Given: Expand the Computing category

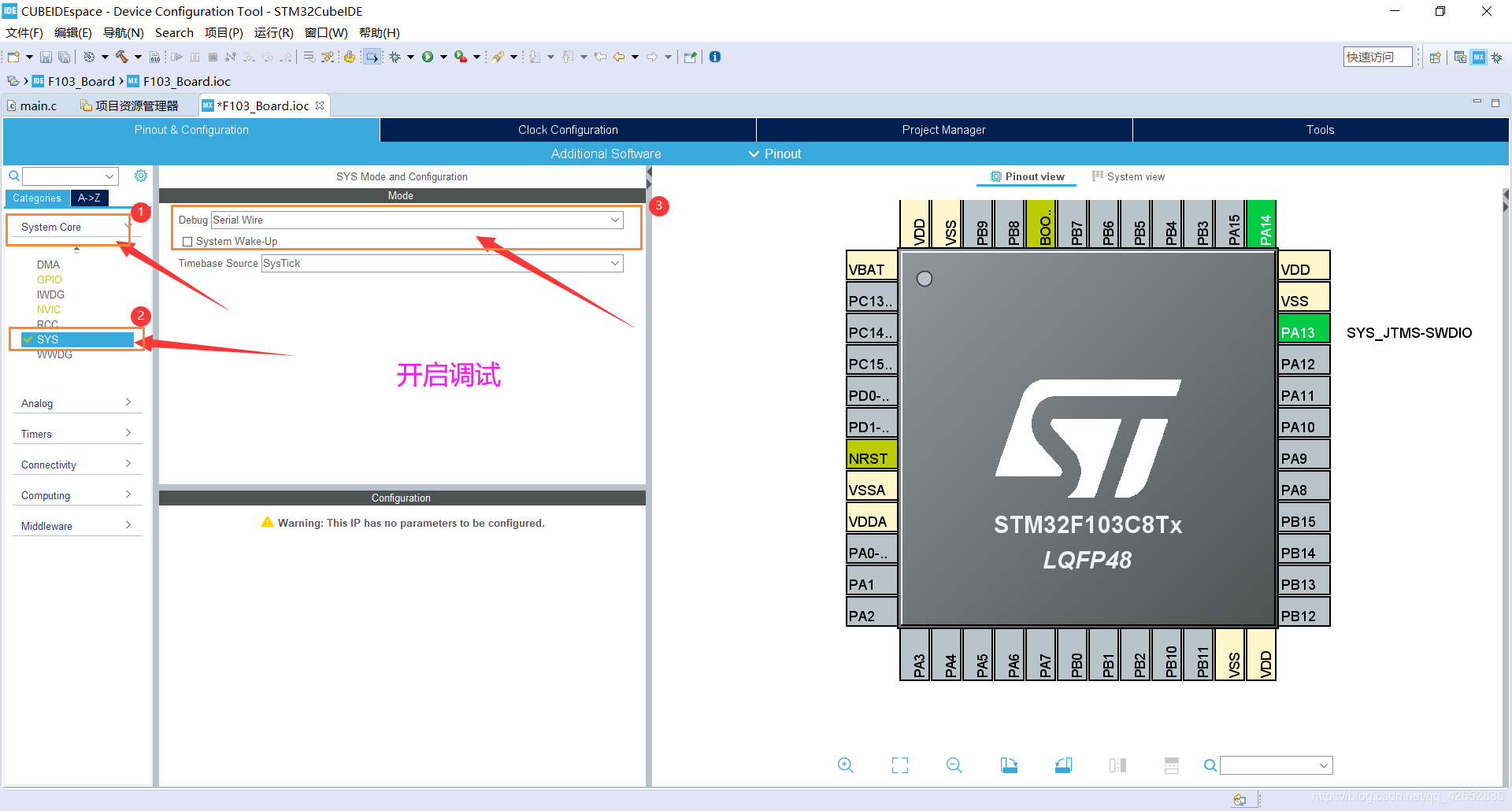Looking at the screenshot, I should 76,495.
